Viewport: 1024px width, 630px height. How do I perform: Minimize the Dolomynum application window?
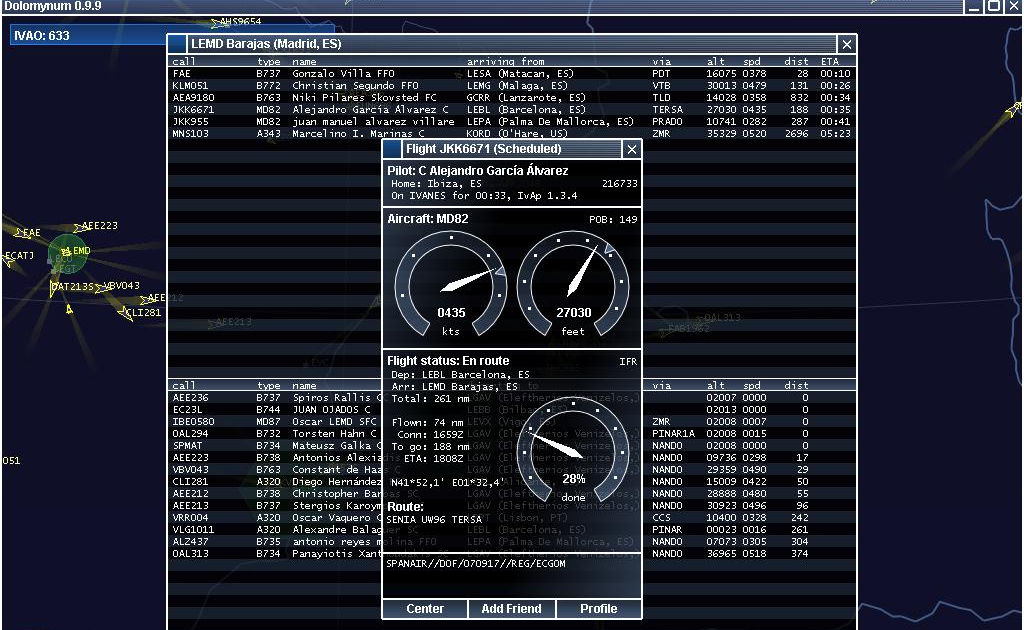click(x=974, y=7)
